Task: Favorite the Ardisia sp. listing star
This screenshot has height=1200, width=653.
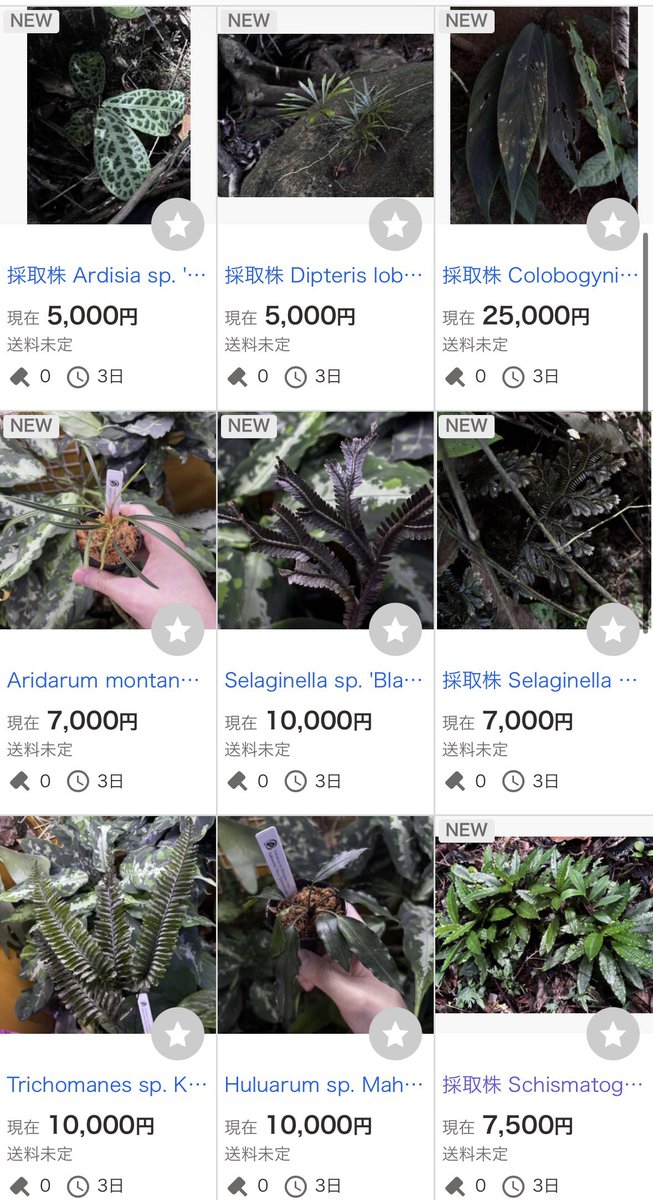Action: pos(178,225)
